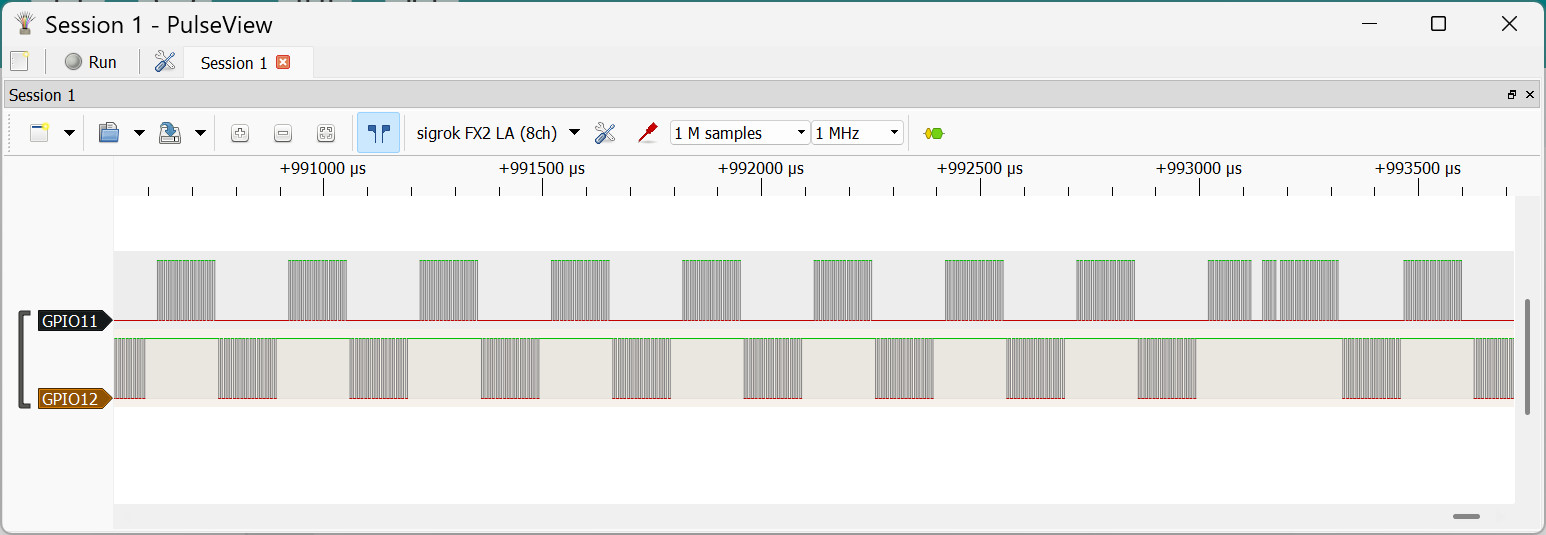This screenshot has height=535, width=1546.
Task: Open the 1 MHz sample rate dropdown
Action: click(x=858, y=133)
